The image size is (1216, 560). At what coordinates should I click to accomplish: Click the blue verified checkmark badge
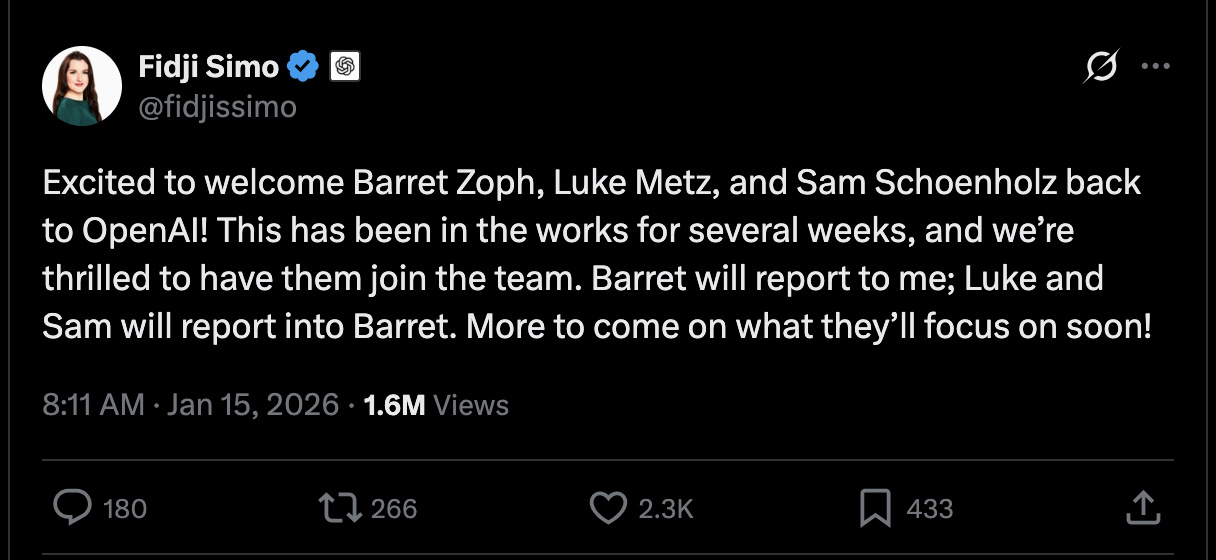(x=303, y=68)
